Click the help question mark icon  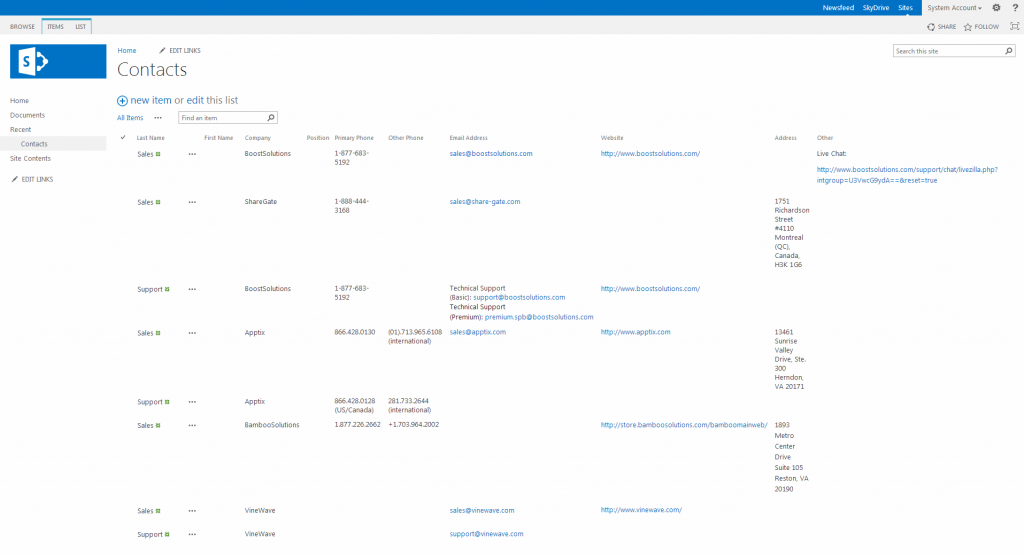tap(1015, 8)
